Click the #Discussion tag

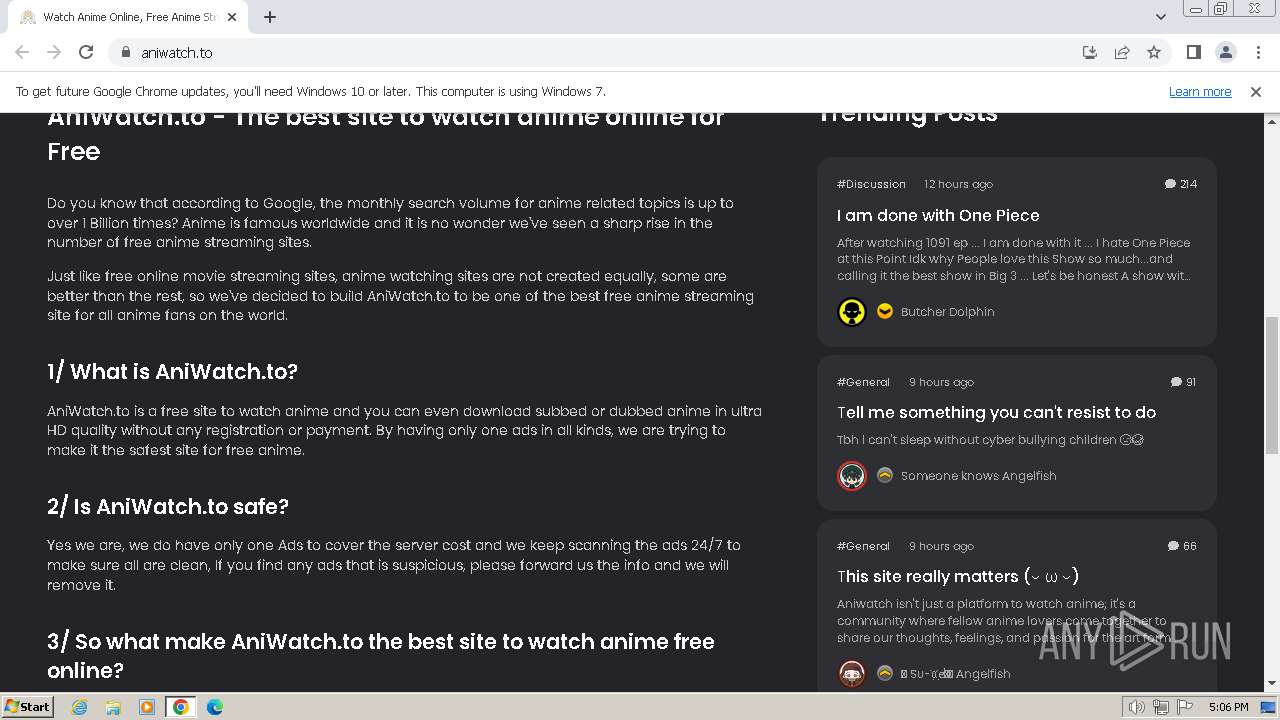(x=871, y=184)
